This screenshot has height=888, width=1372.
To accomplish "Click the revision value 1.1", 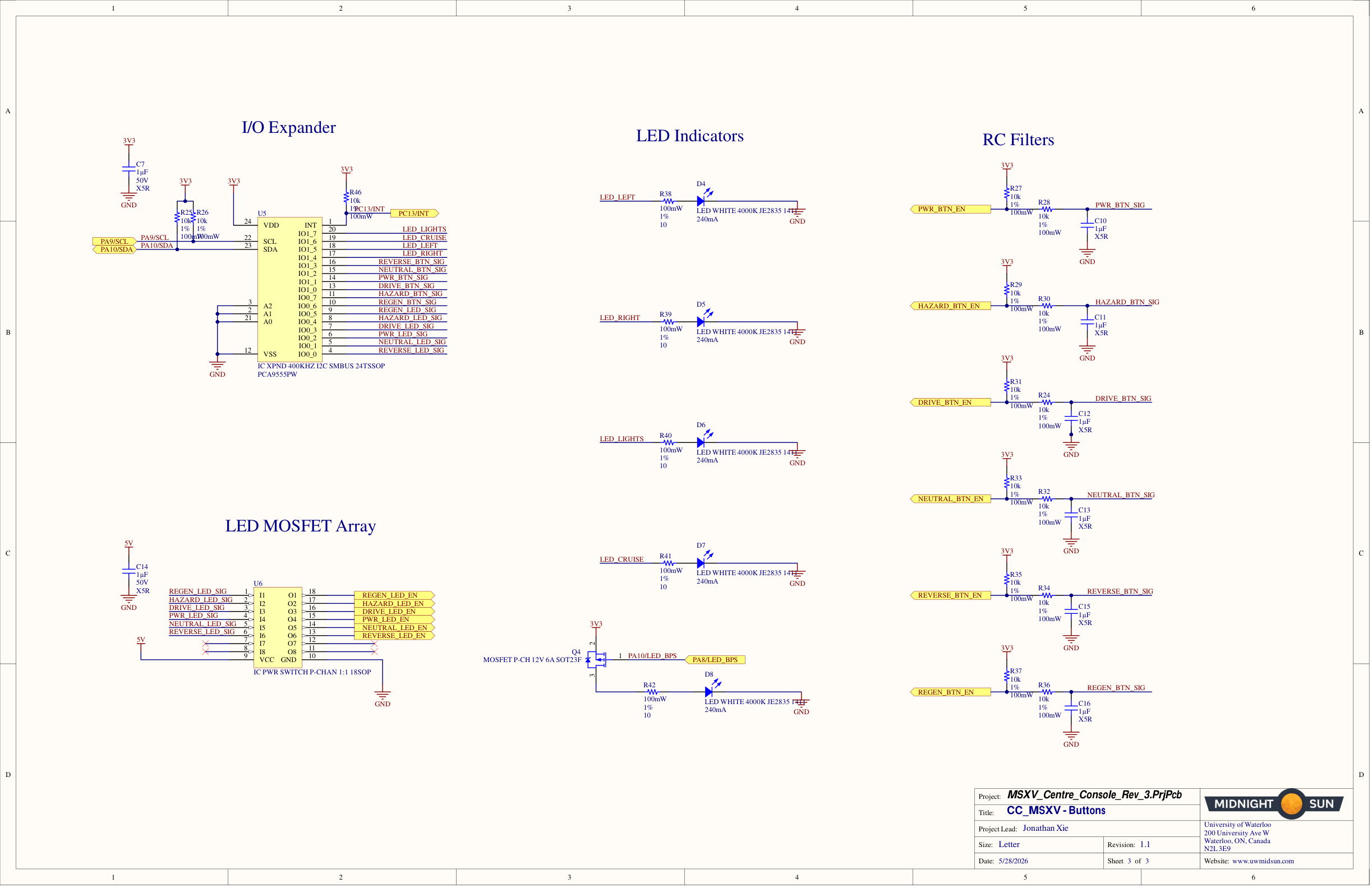I will pyautogui.click(x=1144, y=844).
